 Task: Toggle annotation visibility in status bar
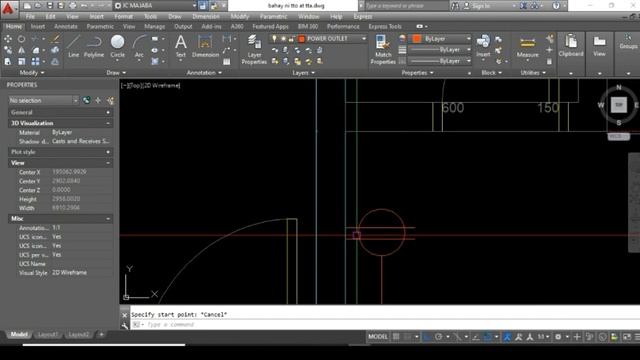pyautogui.click(x=507, y=337)
